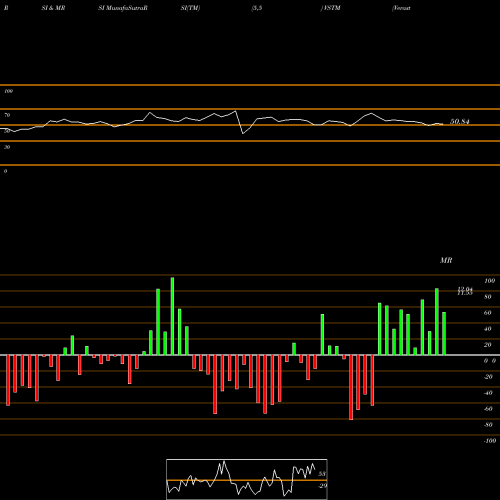Click the VSTM ticker text in the header
This screenshot has height=500, width=500.
pyautogui.click(x=331, y=8)
